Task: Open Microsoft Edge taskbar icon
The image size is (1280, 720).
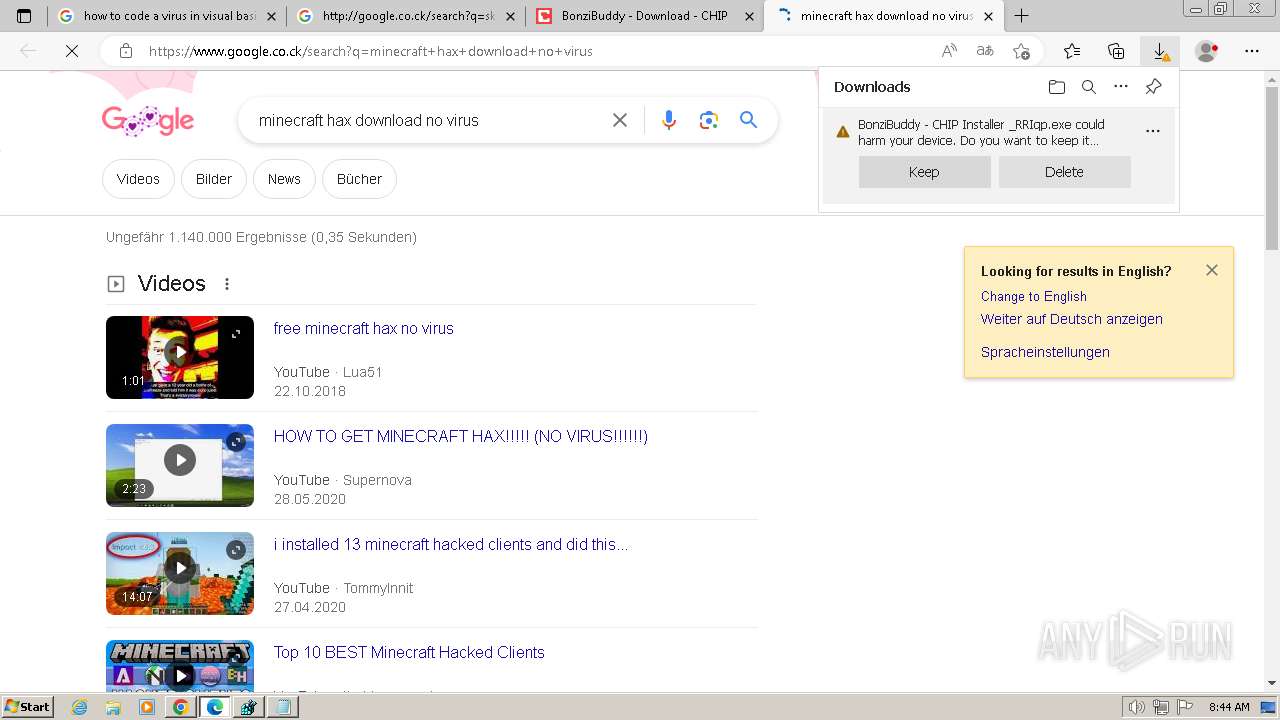Action: point(214,707)
